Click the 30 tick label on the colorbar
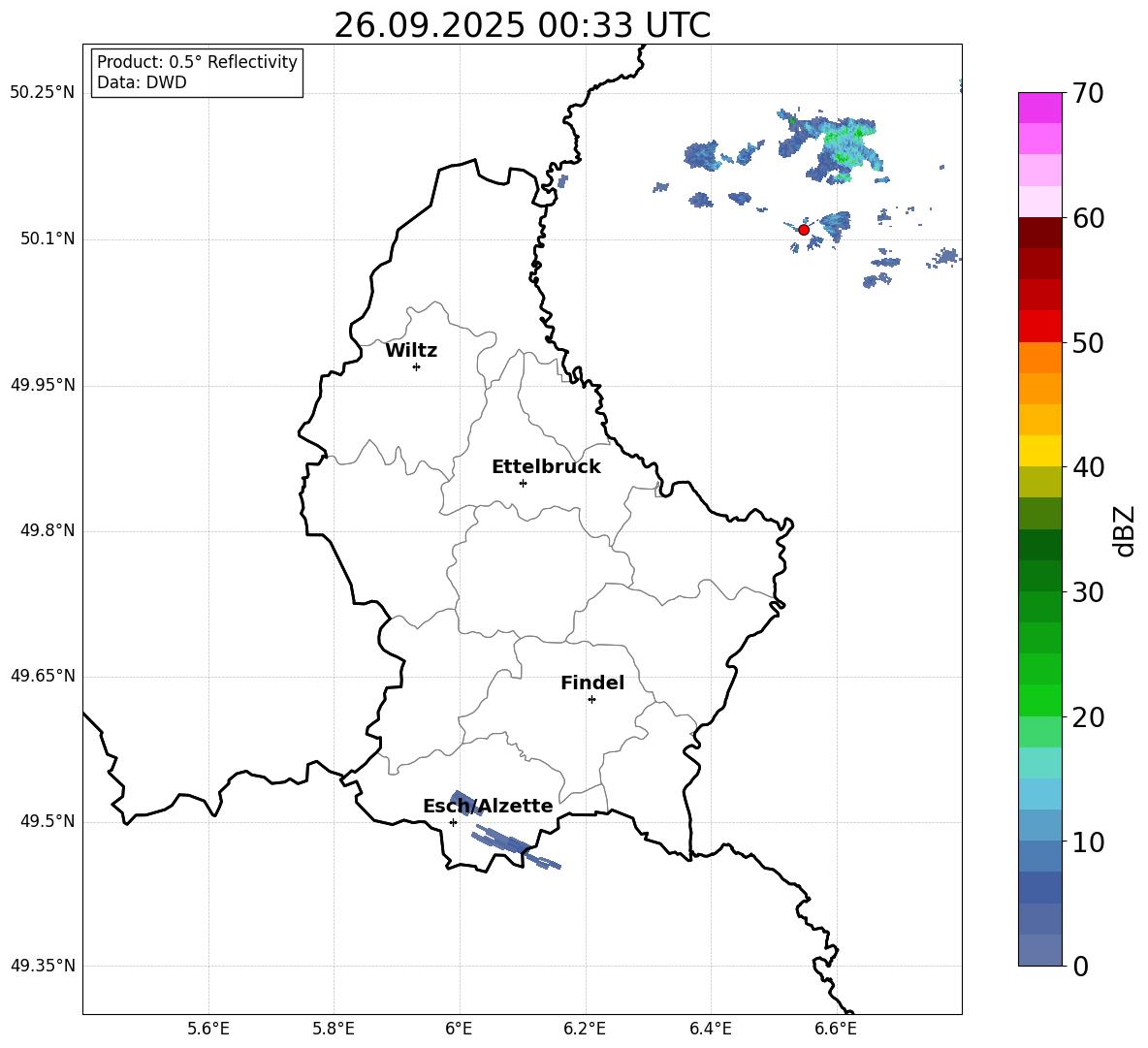Screen dimensions: 1148x1048 (x=1088, y=592)
